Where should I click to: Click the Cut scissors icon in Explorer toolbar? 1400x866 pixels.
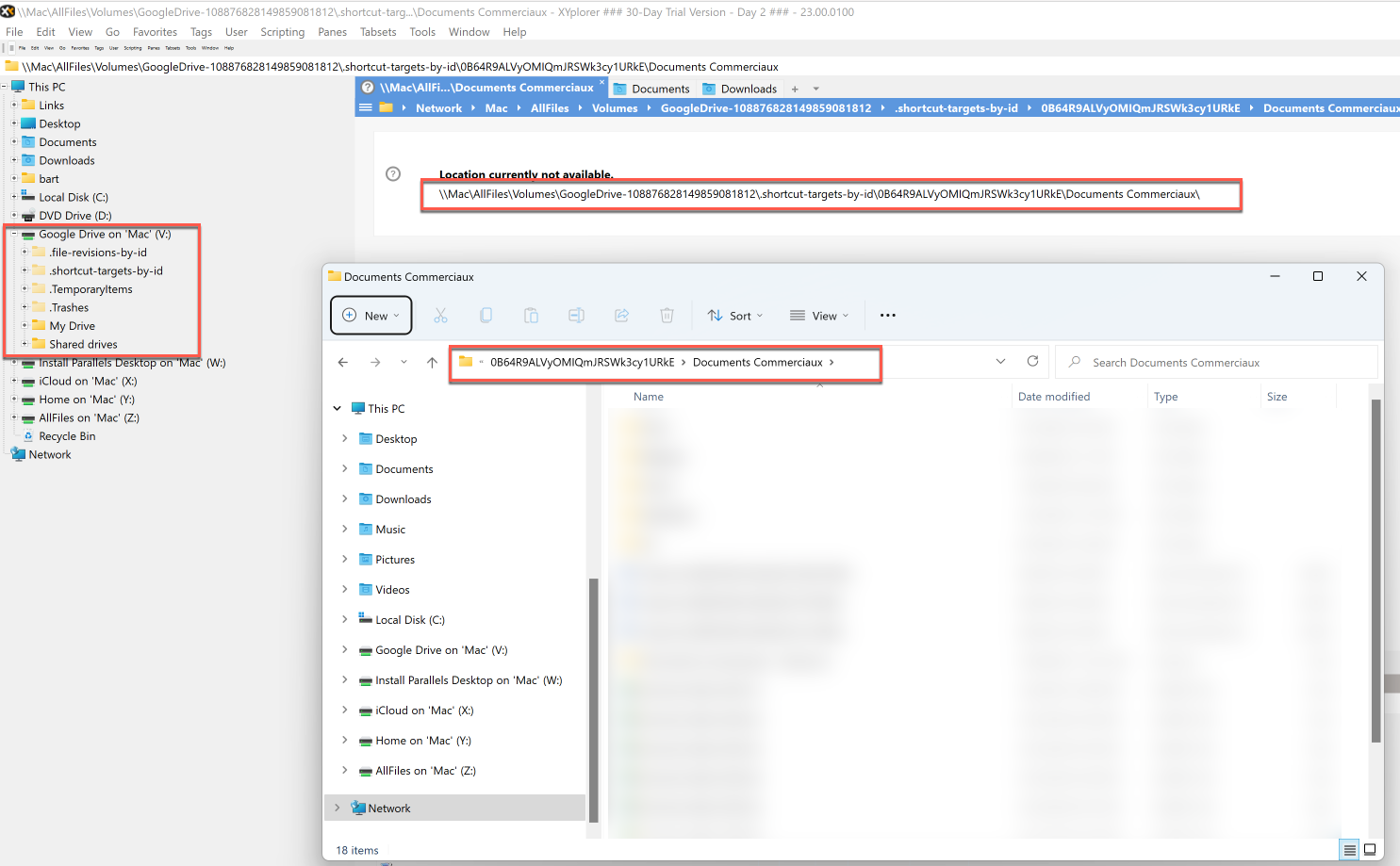440,316
